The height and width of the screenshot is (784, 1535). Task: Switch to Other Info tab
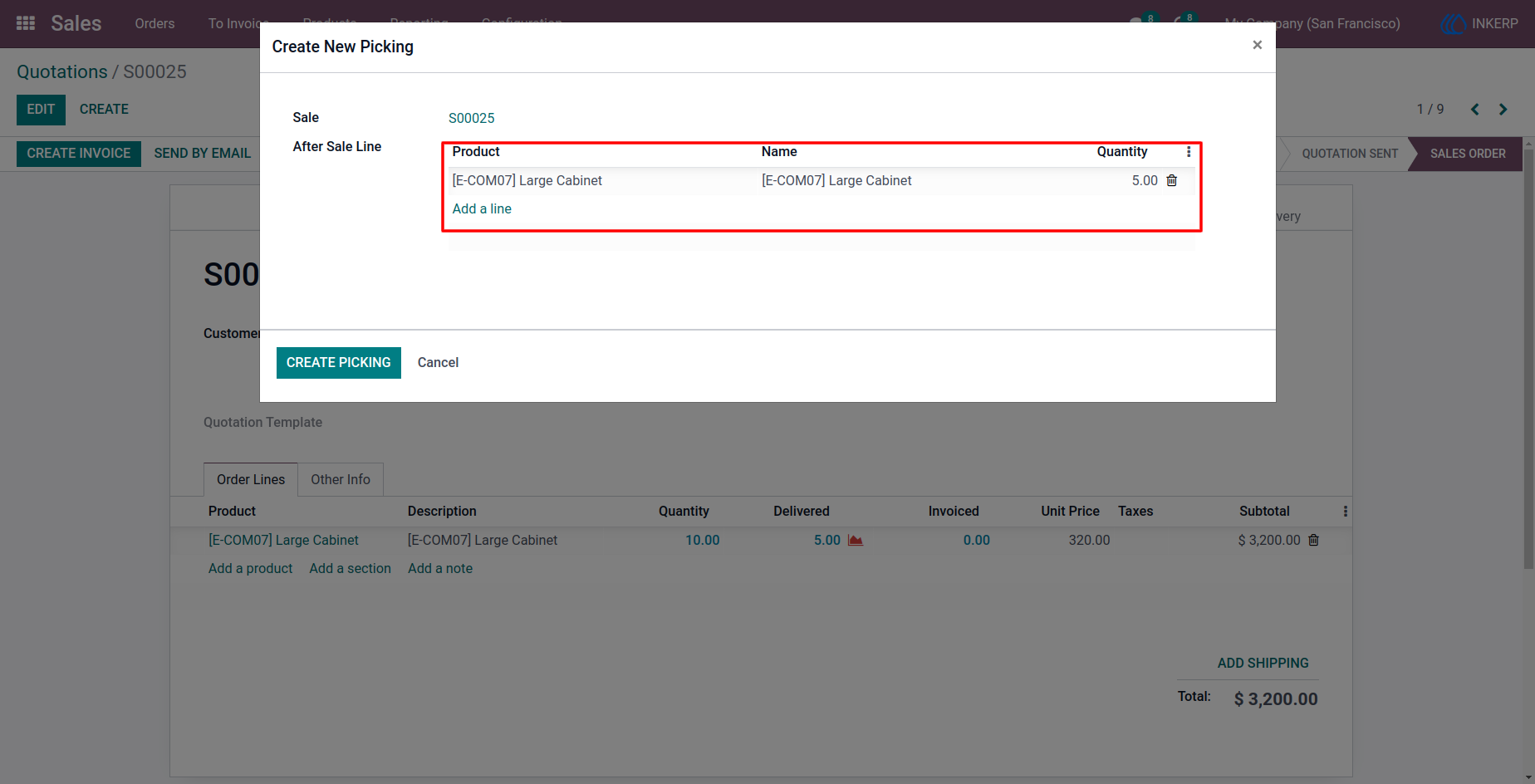click(x=341, y=480)
